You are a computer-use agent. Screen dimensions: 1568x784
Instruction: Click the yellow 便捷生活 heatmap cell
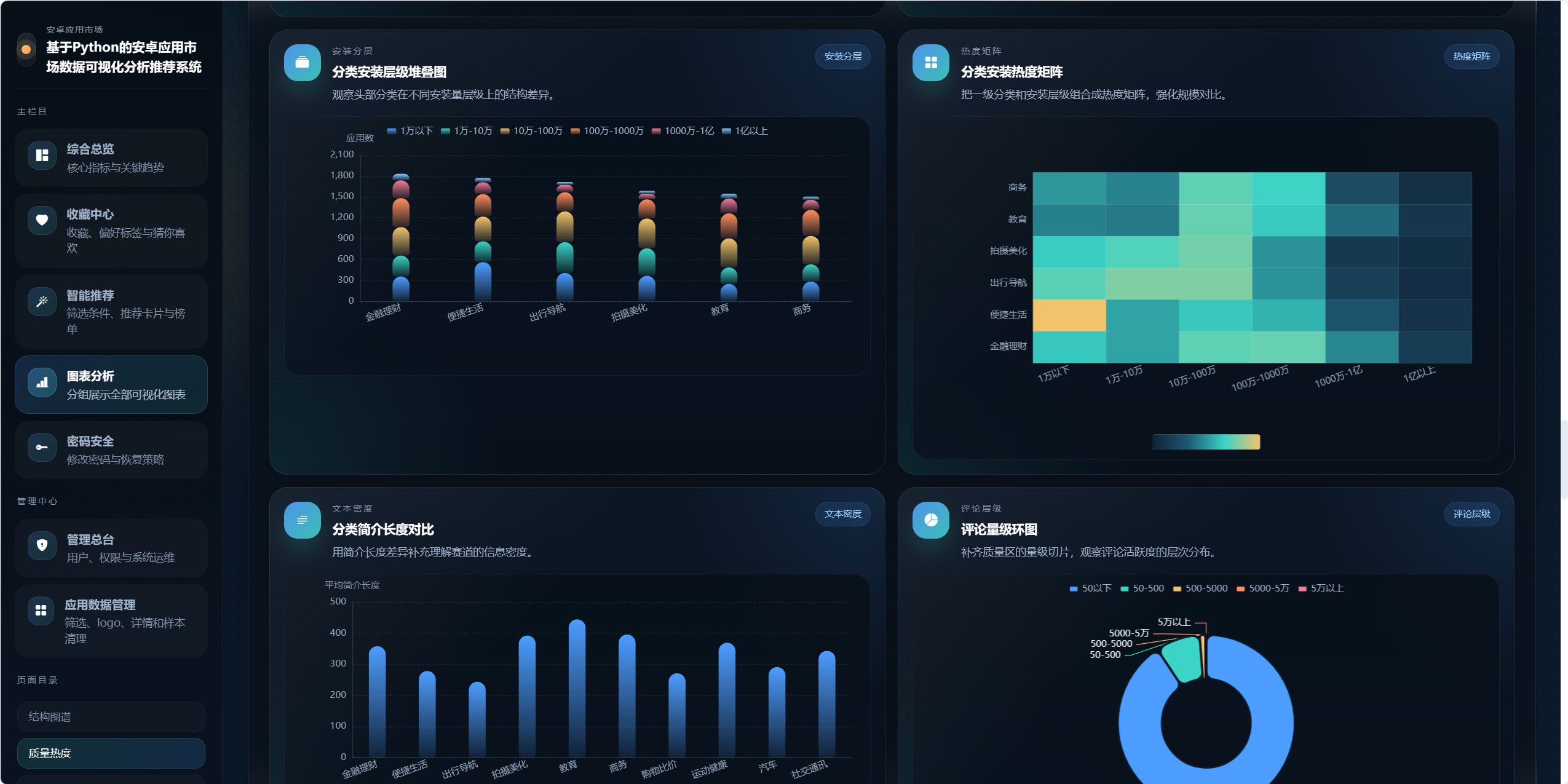pyautogui.click(x=1069, y=315)
